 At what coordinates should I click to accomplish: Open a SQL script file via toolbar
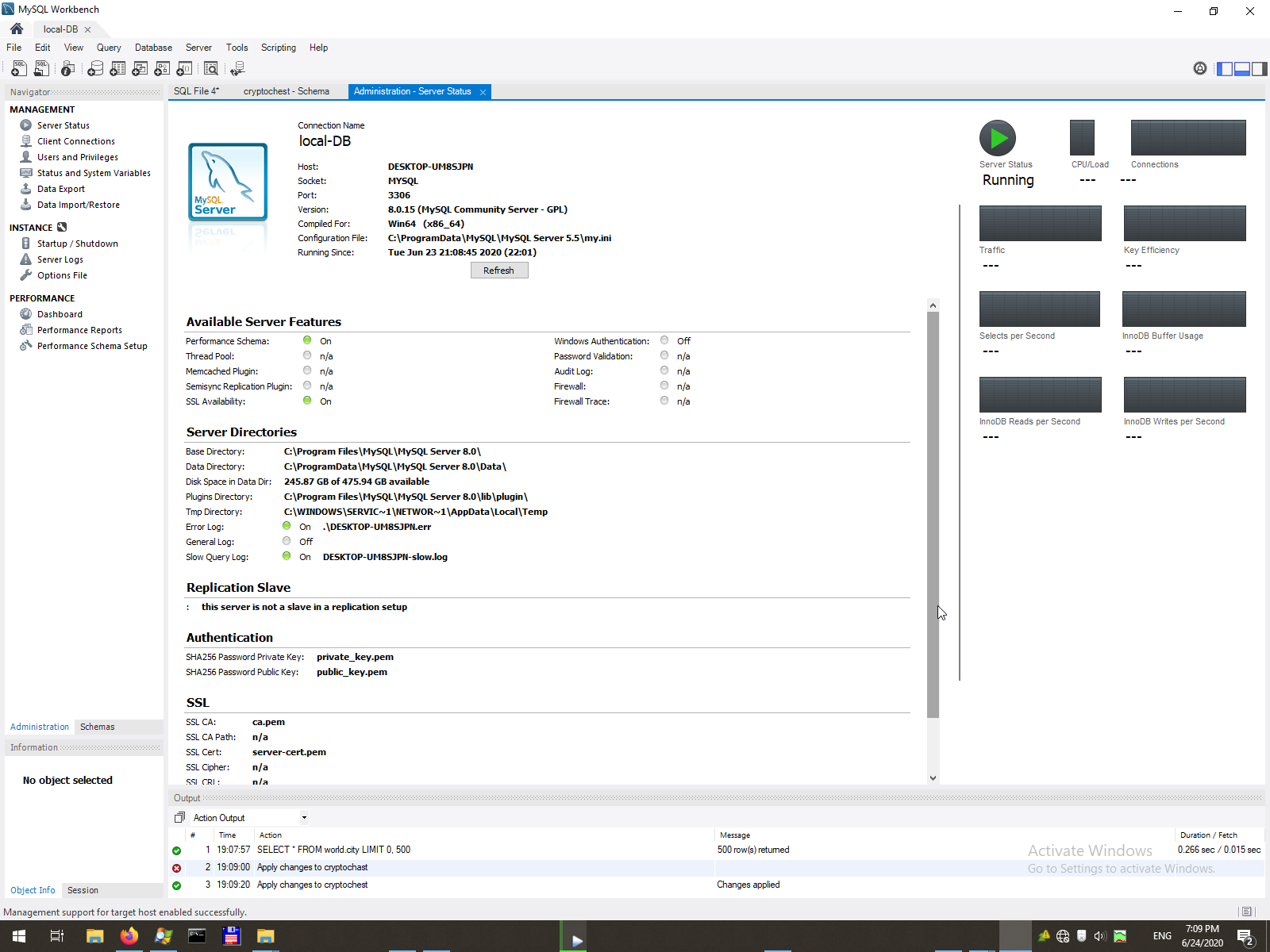[42, 69]
